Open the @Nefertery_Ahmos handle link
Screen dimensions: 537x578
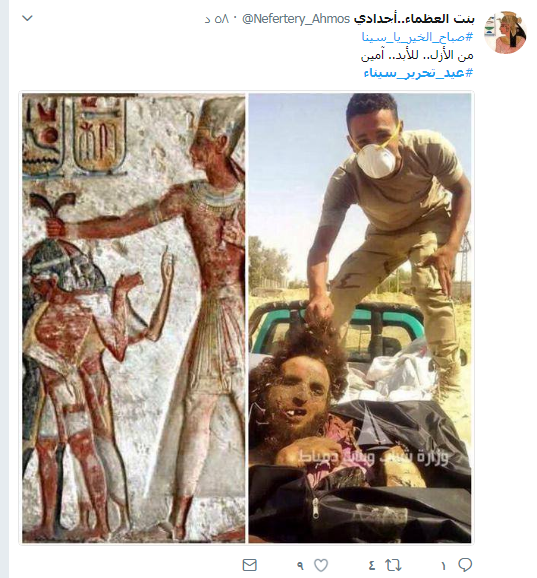[x=296, y=18]
